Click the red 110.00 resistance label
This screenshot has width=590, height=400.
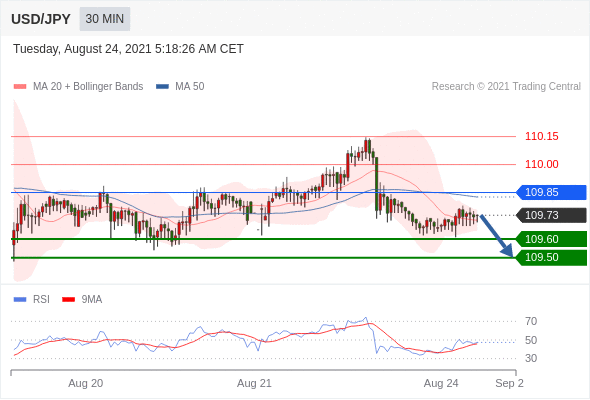541,164
